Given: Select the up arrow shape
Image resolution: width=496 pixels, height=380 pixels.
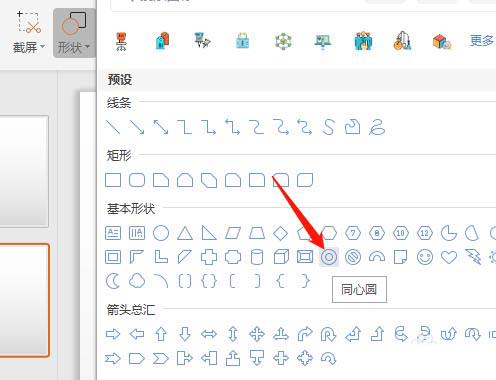Looking at the screenshot, I should [161, 334].
